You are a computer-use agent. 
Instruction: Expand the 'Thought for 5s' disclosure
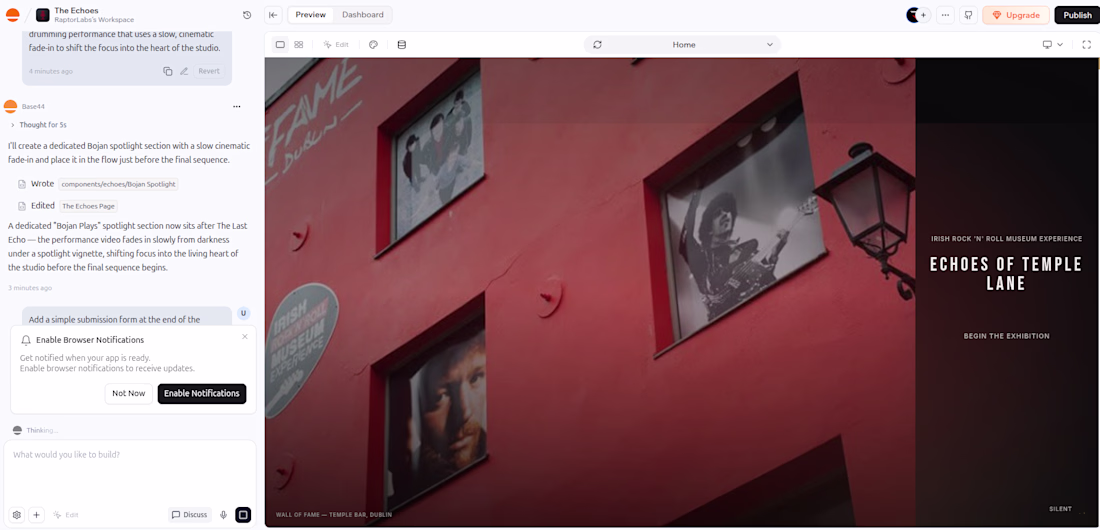39,125
